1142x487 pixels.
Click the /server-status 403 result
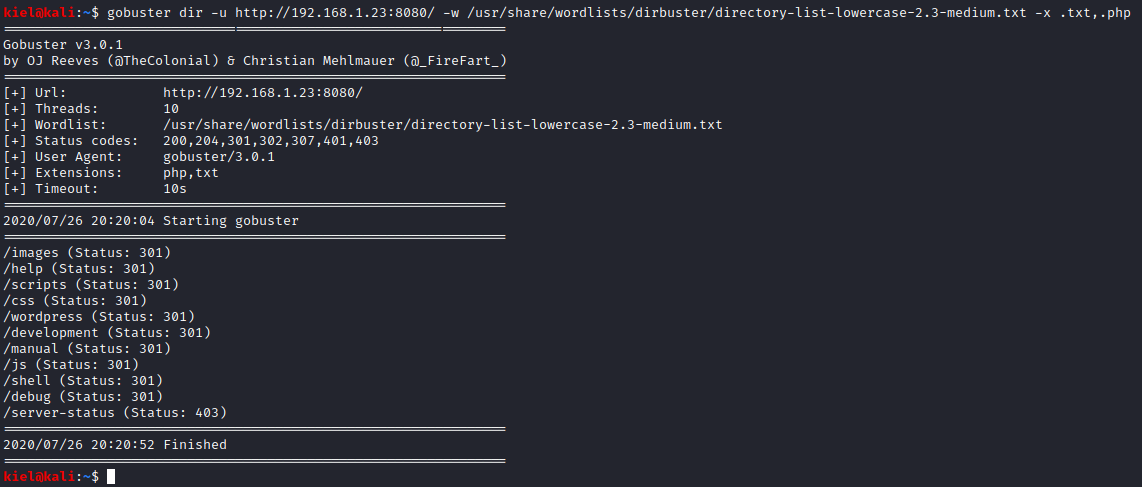pyautogui.click(x=115, y=413)
